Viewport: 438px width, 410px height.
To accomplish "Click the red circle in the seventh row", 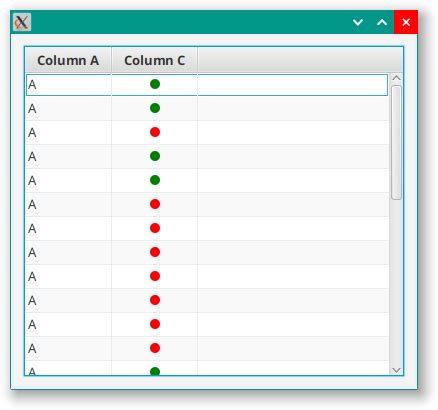I will 155,228.
